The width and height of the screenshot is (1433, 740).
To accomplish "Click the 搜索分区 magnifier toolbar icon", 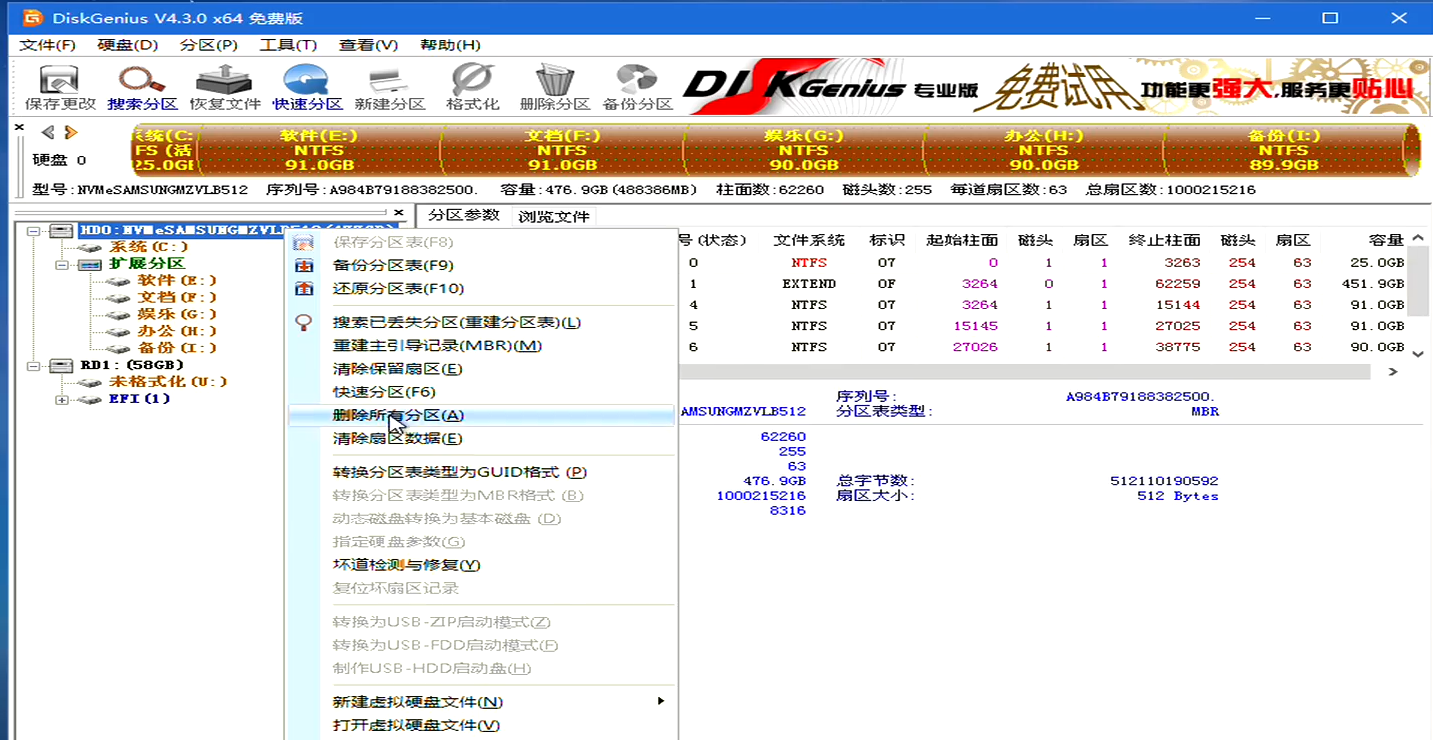I will click(x=142, y=87).
